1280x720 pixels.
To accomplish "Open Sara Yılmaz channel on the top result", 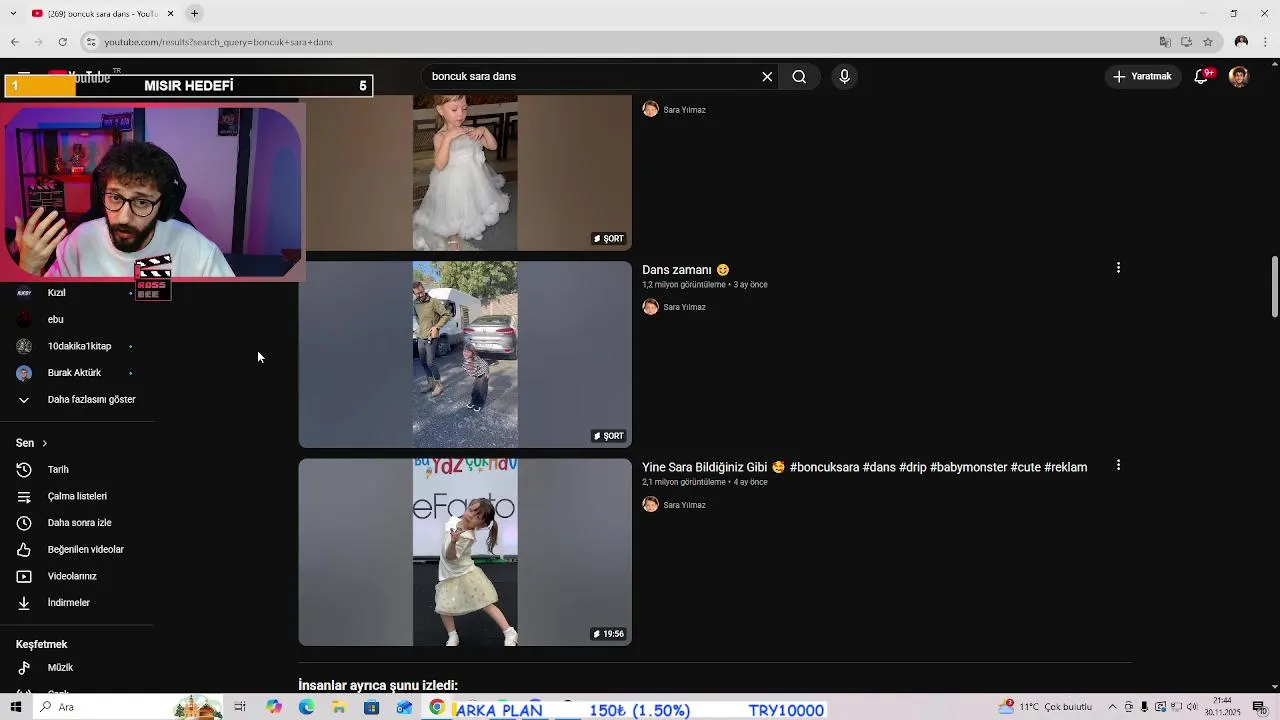I will coord(684,110).
